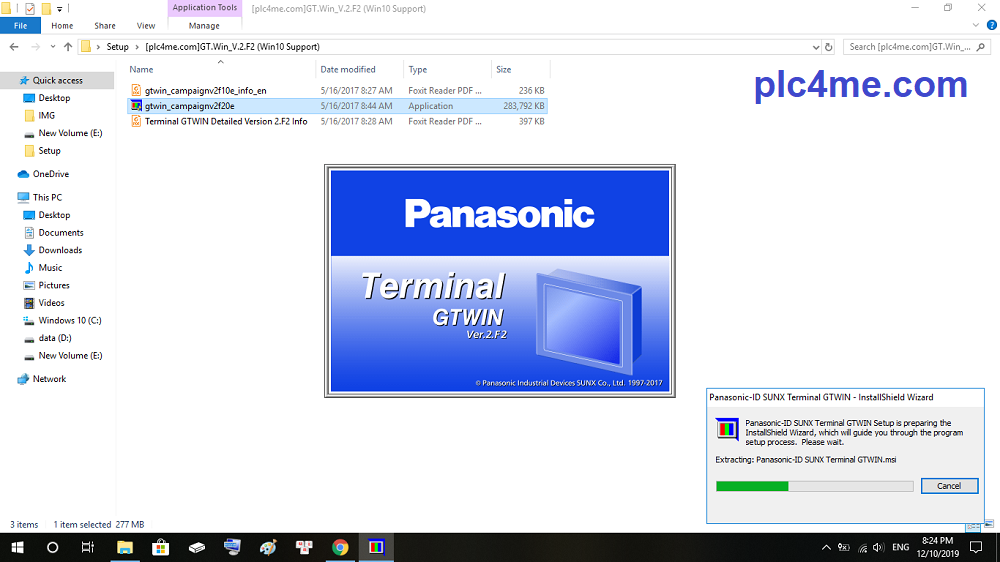Switch the ENG input language indicator
The width and height of the screenshot is (1000, 562).
click(901, 547)
